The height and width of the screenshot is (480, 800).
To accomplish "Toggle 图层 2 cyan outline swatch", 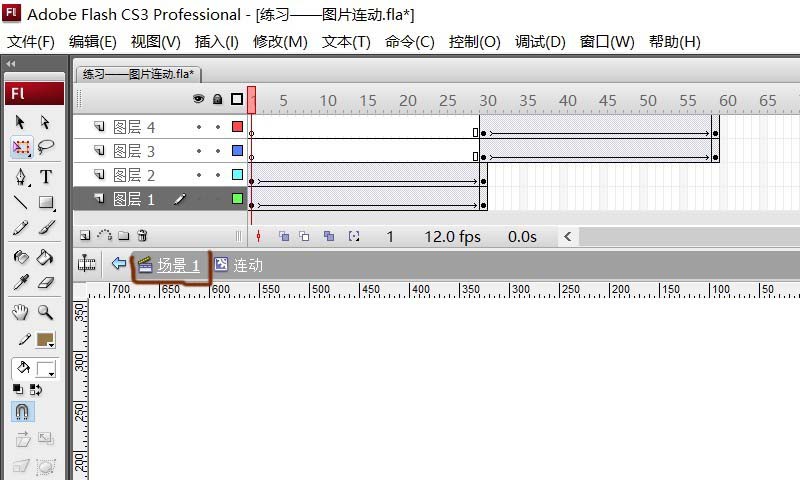I will (x=237, y=174).
